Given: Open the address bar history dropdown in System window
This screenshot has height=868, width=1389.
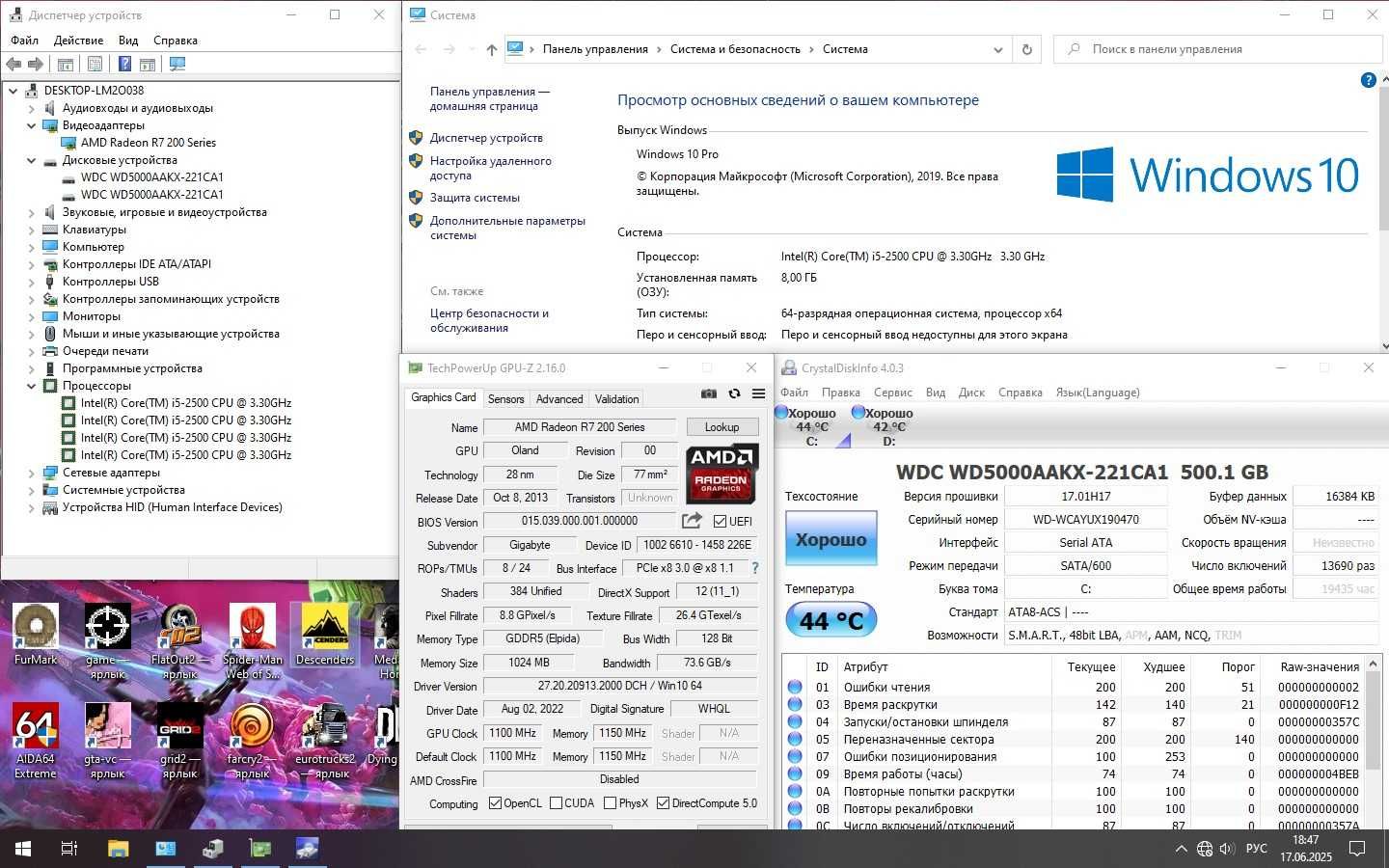Looking at the screenshot, I should click(x=997, y=49).
